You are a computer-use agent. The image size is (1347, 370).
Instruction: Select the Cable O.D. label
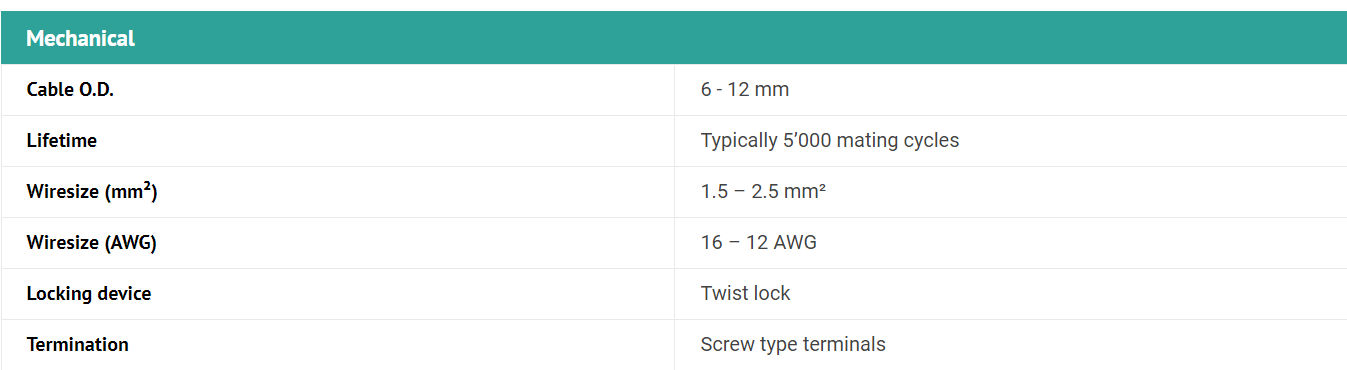point(70,90)
